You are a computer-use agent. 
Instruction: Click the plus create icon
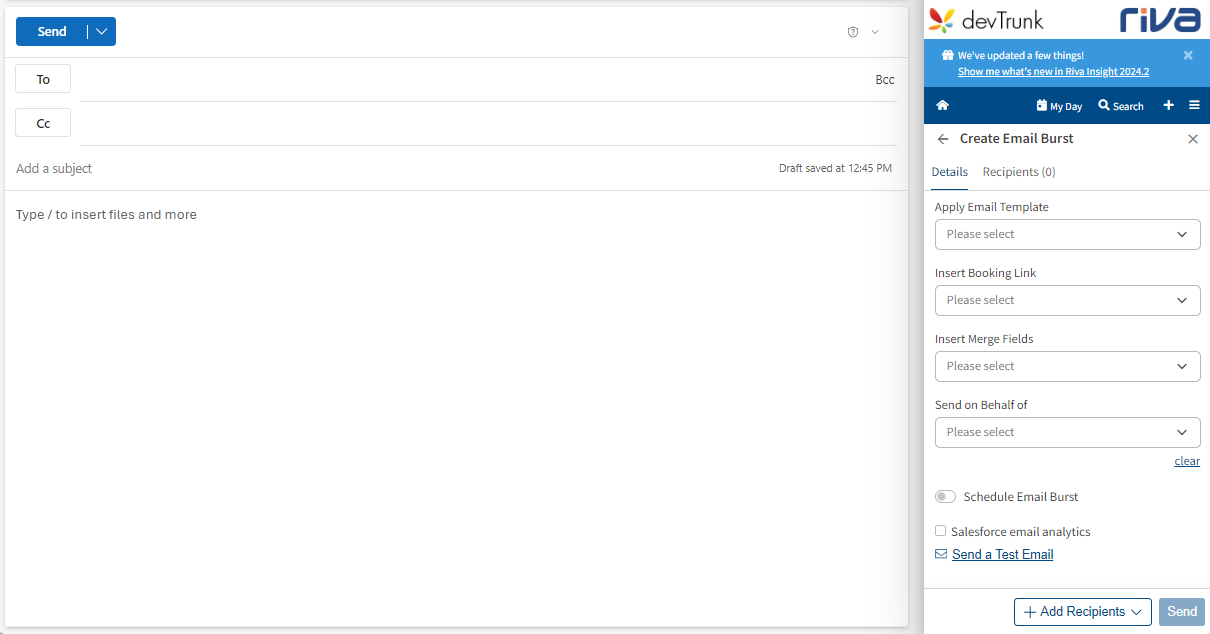click(1168, 106)
